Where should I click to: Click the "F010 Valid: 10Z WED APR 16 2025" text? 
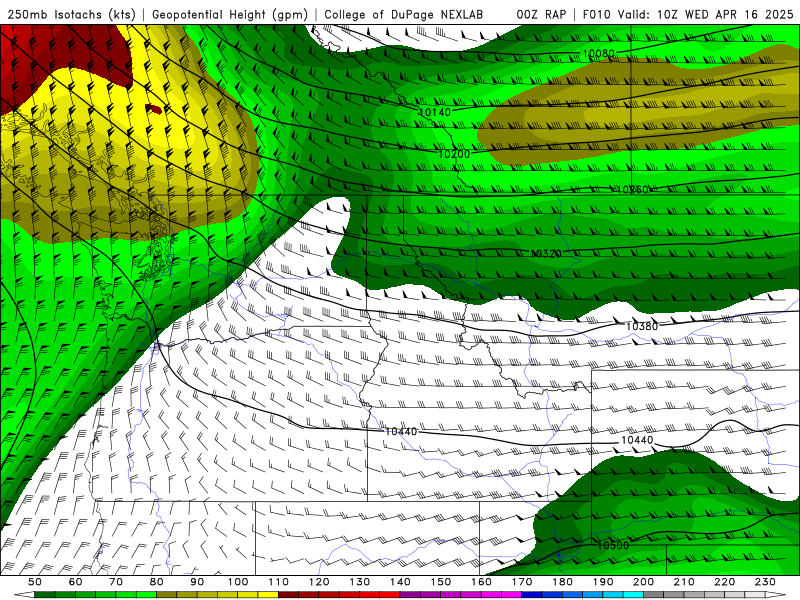click(688, 14)
